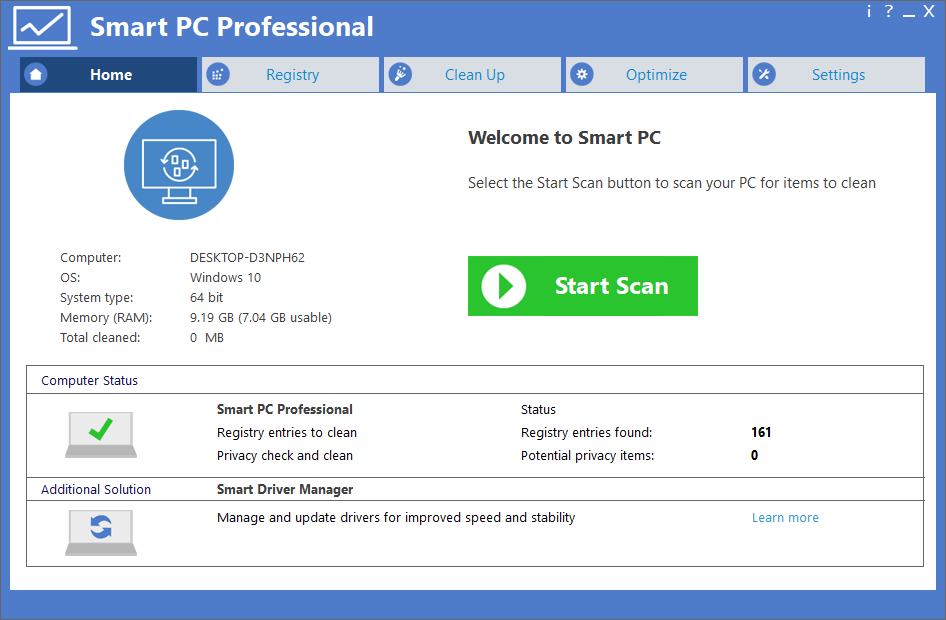946x620 pixels.
Task: Start the PC scan with Start Scan
Action: 583,286
